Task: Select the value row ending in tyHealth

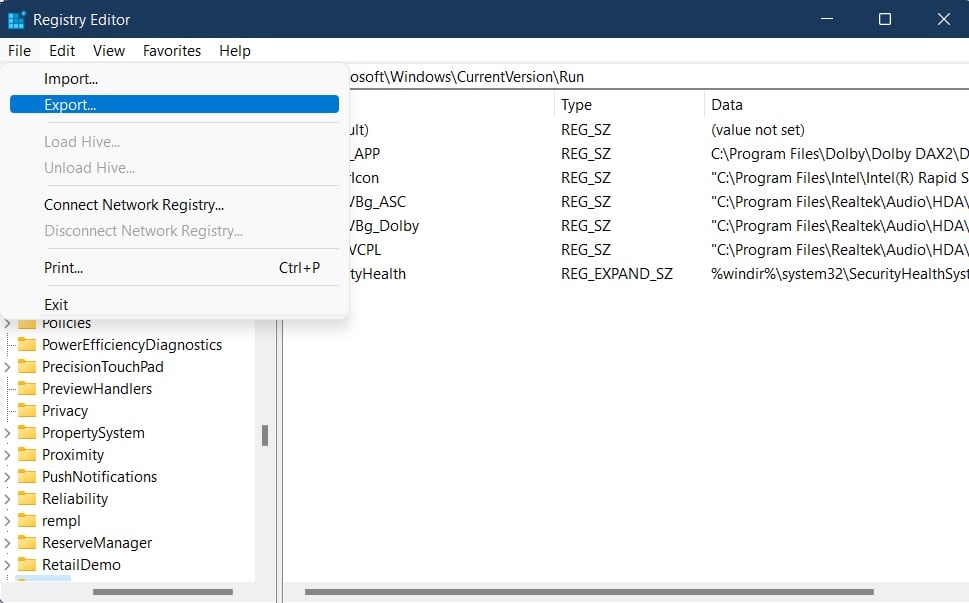Action: pyautogui.click(x=659, y=274)
